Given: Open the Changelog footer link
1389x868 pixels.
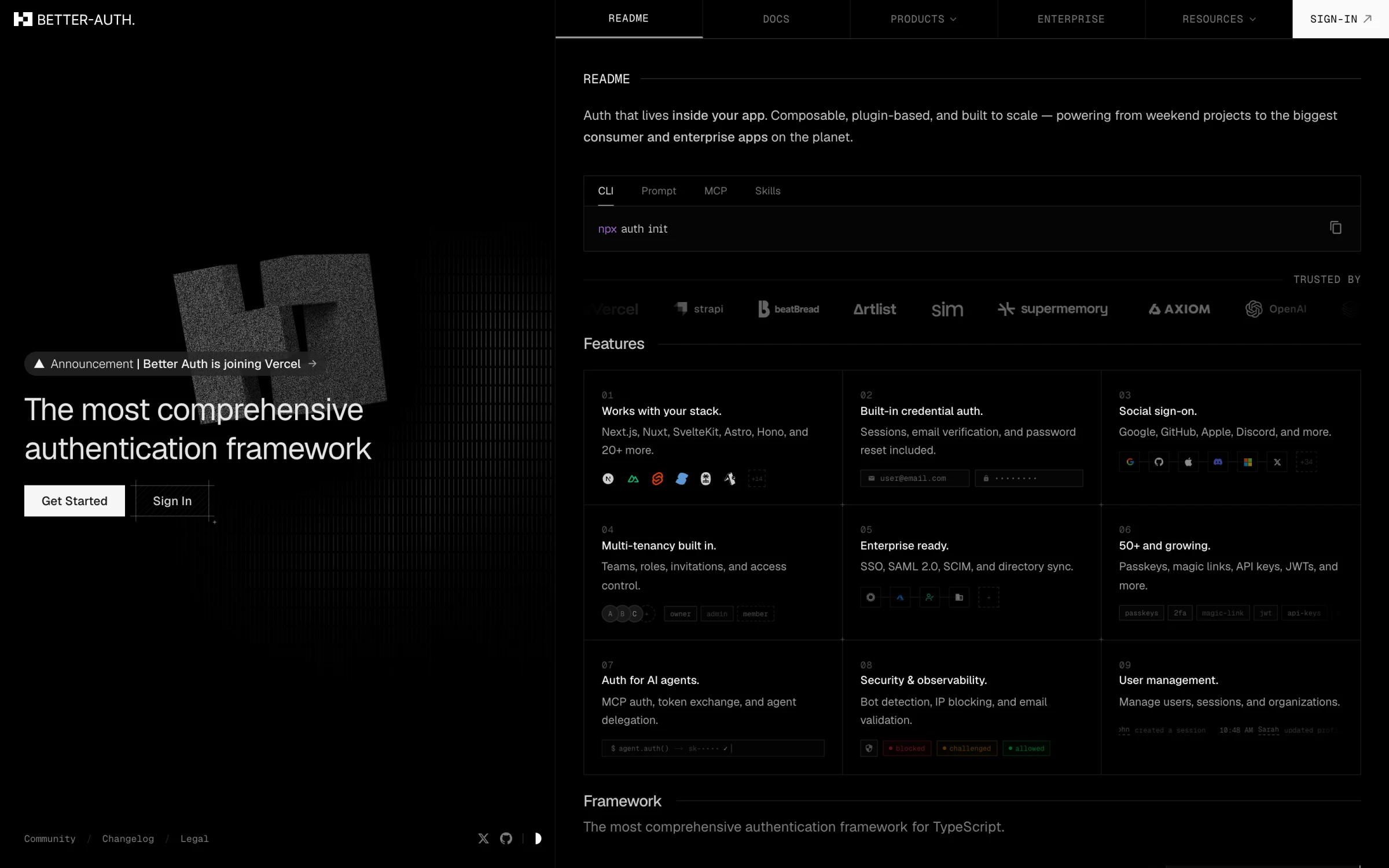Looking at the screenshot, I should click(128, 838).
